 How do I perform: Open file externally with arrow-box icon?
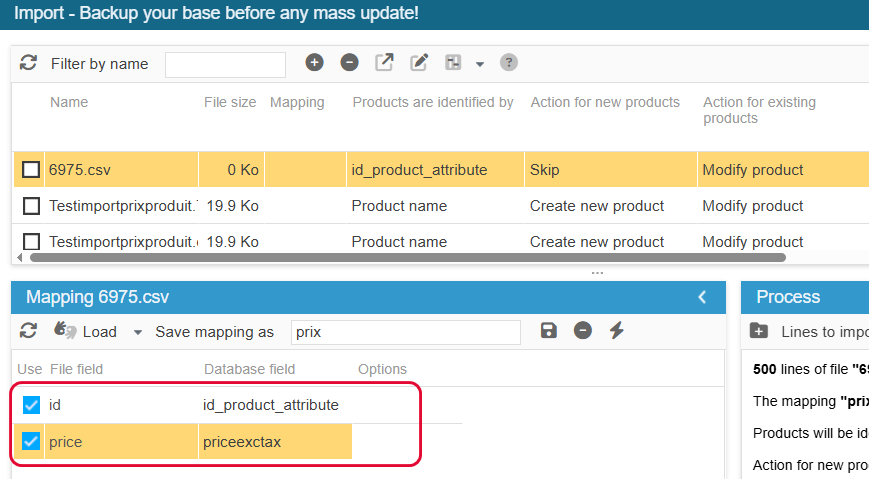pos(384,63)
